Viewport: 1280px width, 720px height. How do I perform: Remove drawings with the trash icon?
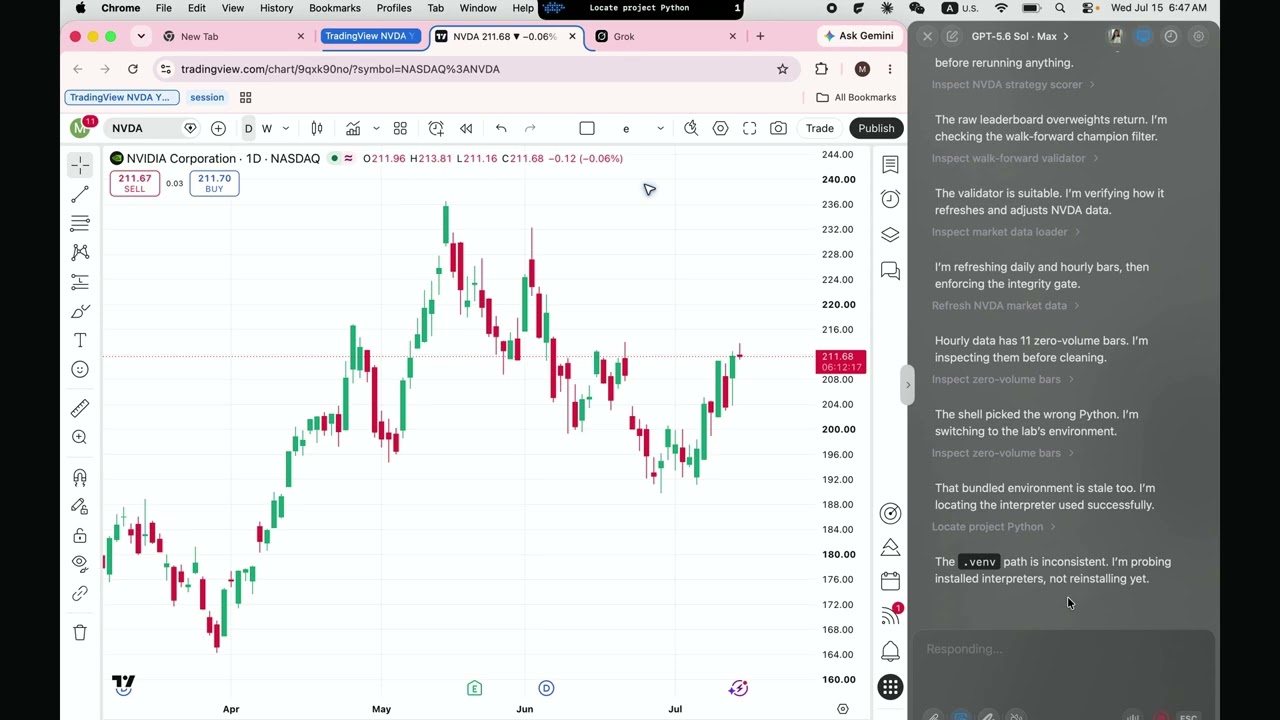tap(80, 633)
